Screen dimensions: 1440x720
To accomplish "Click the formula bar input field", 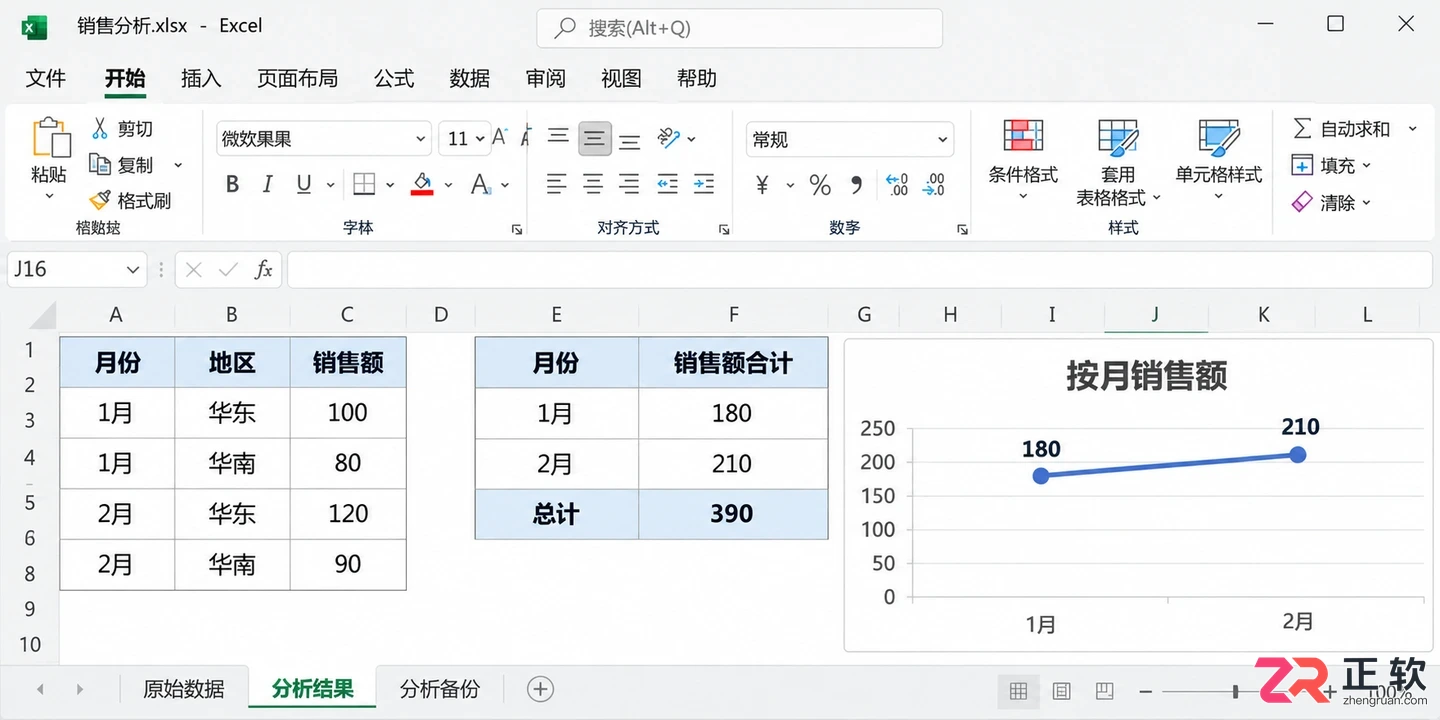I will coord(860,269).
